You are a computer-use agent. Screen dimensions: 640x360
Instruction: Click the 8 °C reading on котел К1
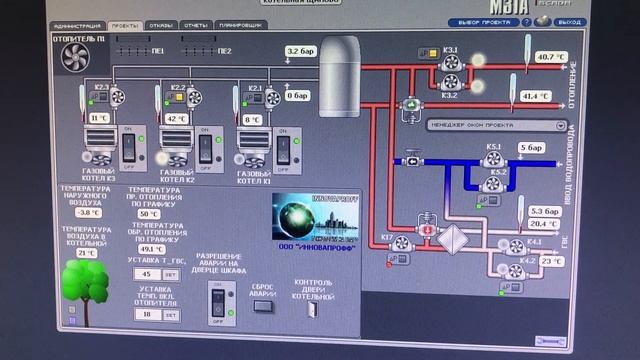pos(252,120)
